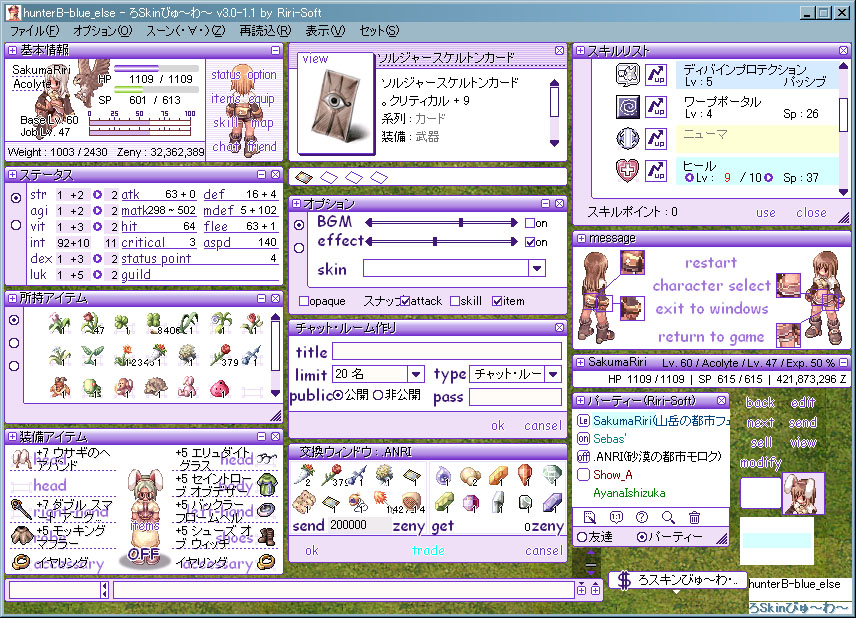Click the 1:1 whisper icon in party panel
856x618 pixels.
[616, 517]
